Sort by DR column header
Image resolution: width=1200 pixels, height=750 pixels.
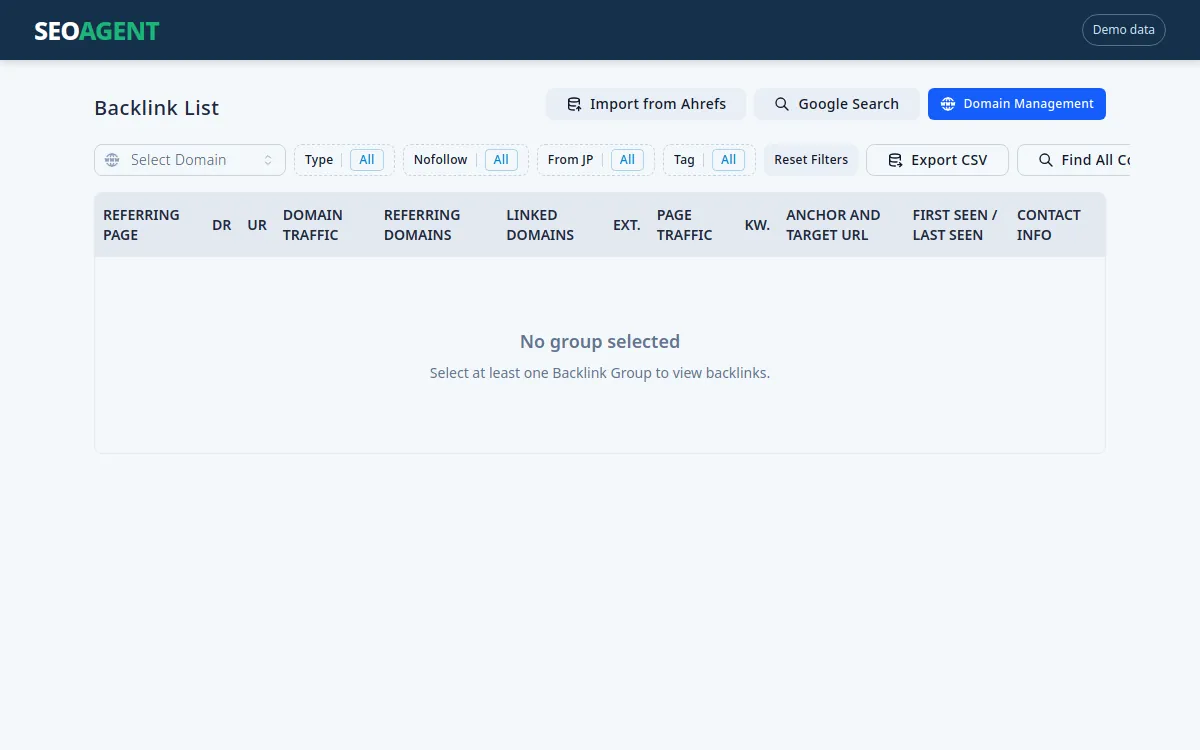[x=222, y=225]
